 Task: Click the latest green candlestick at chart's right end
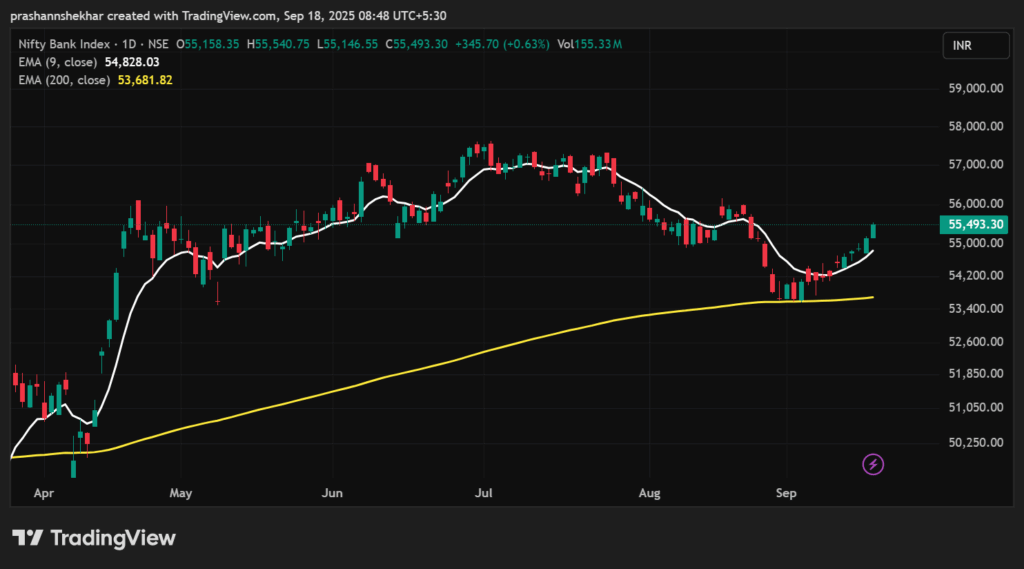point(873,231)
